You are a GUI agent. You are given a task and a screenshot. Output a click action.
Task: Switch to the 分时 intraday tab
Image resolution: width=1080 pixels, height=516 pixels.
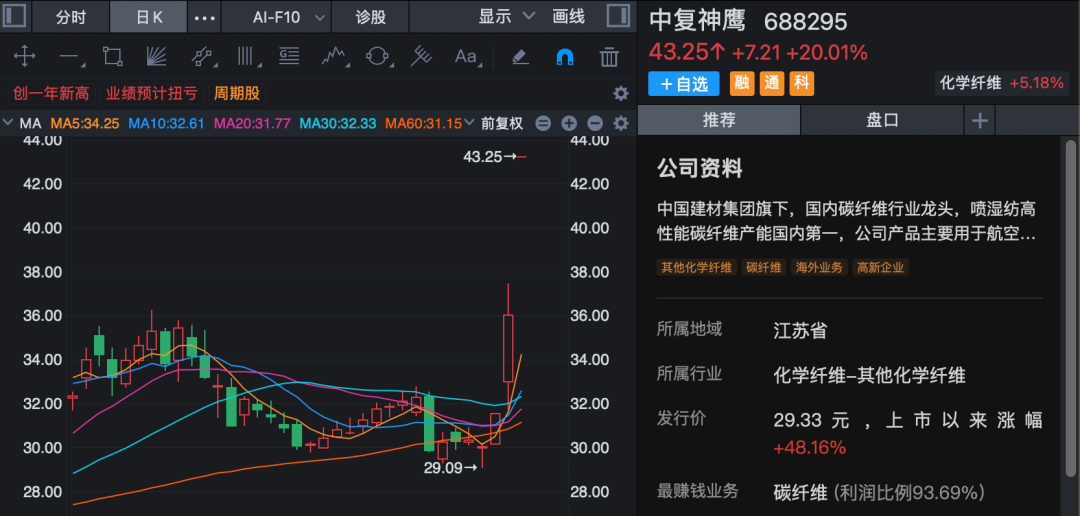[70, 17]
